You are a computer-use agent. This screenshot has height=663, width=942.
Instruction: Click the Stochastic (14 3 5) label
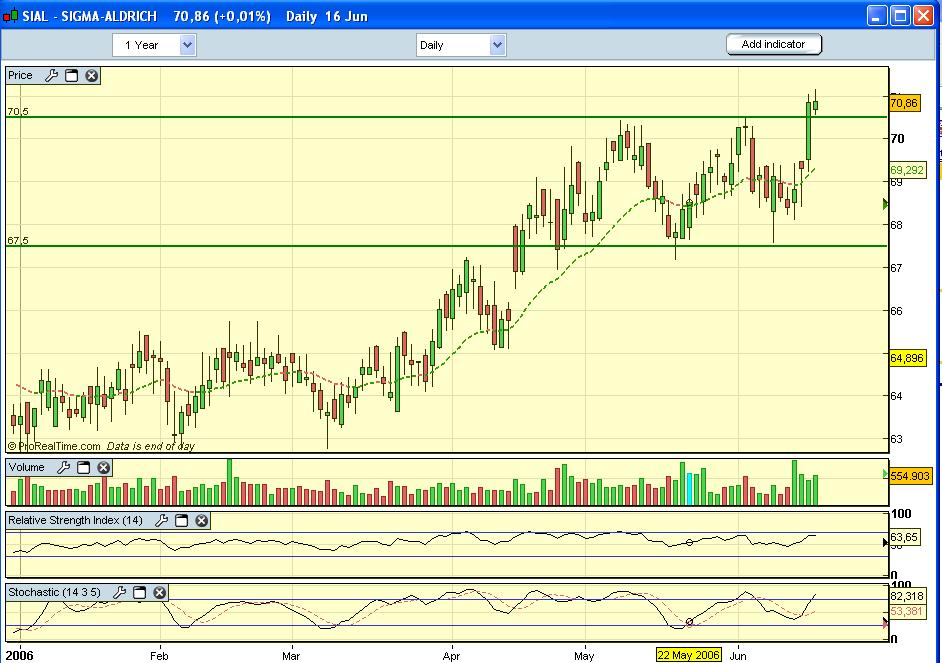pos(55,592)
